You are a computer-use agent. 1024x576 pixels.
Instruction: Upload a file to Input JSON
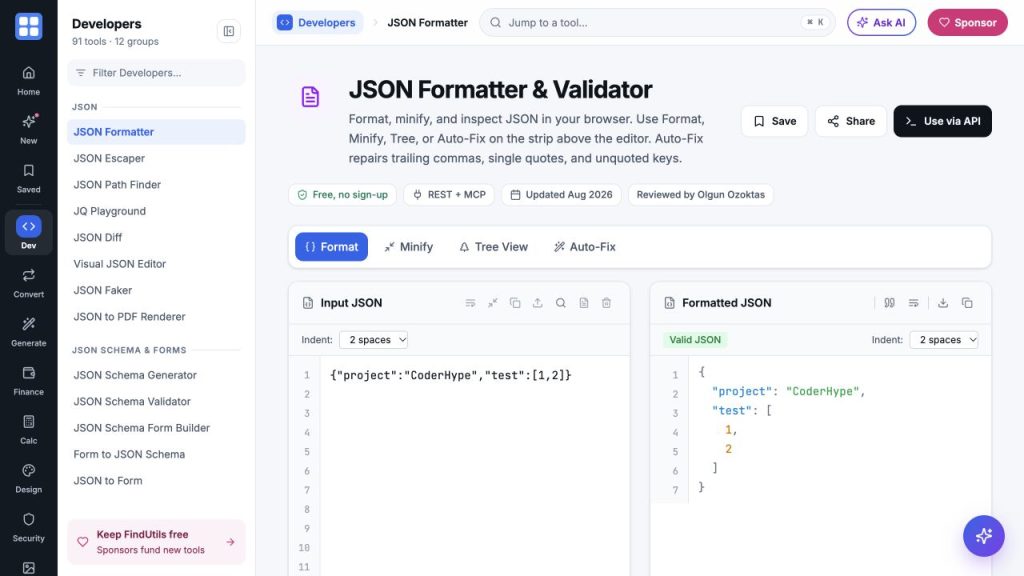pos(537,303)
